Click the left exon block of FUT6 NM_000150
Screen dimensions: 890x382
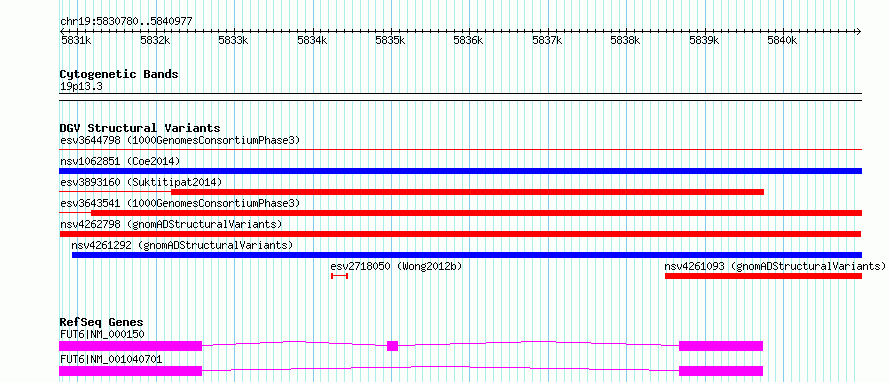(x=131, y=346)
